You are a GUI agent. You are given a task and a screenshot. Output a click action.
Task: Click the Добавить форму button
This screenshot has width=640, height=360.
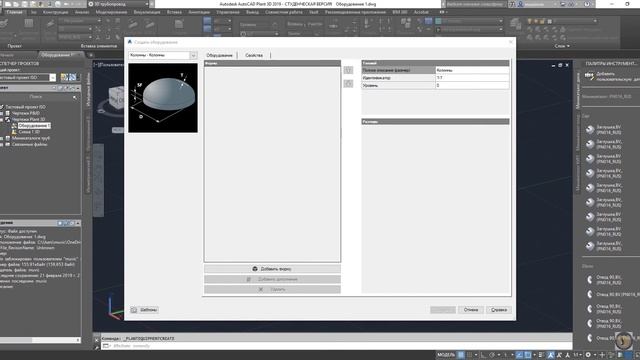(272, 269)
